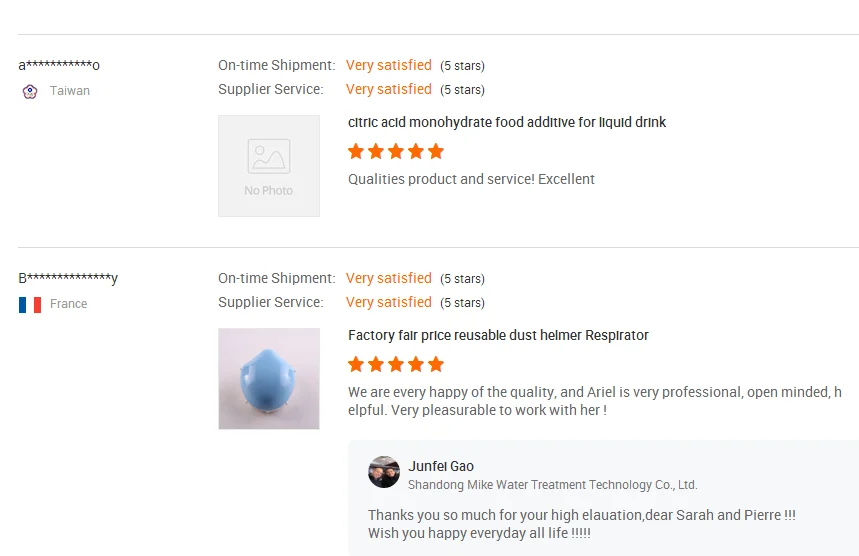
Task: Open Factory fair price Respirator product link
Action: [x=498, y=335]
